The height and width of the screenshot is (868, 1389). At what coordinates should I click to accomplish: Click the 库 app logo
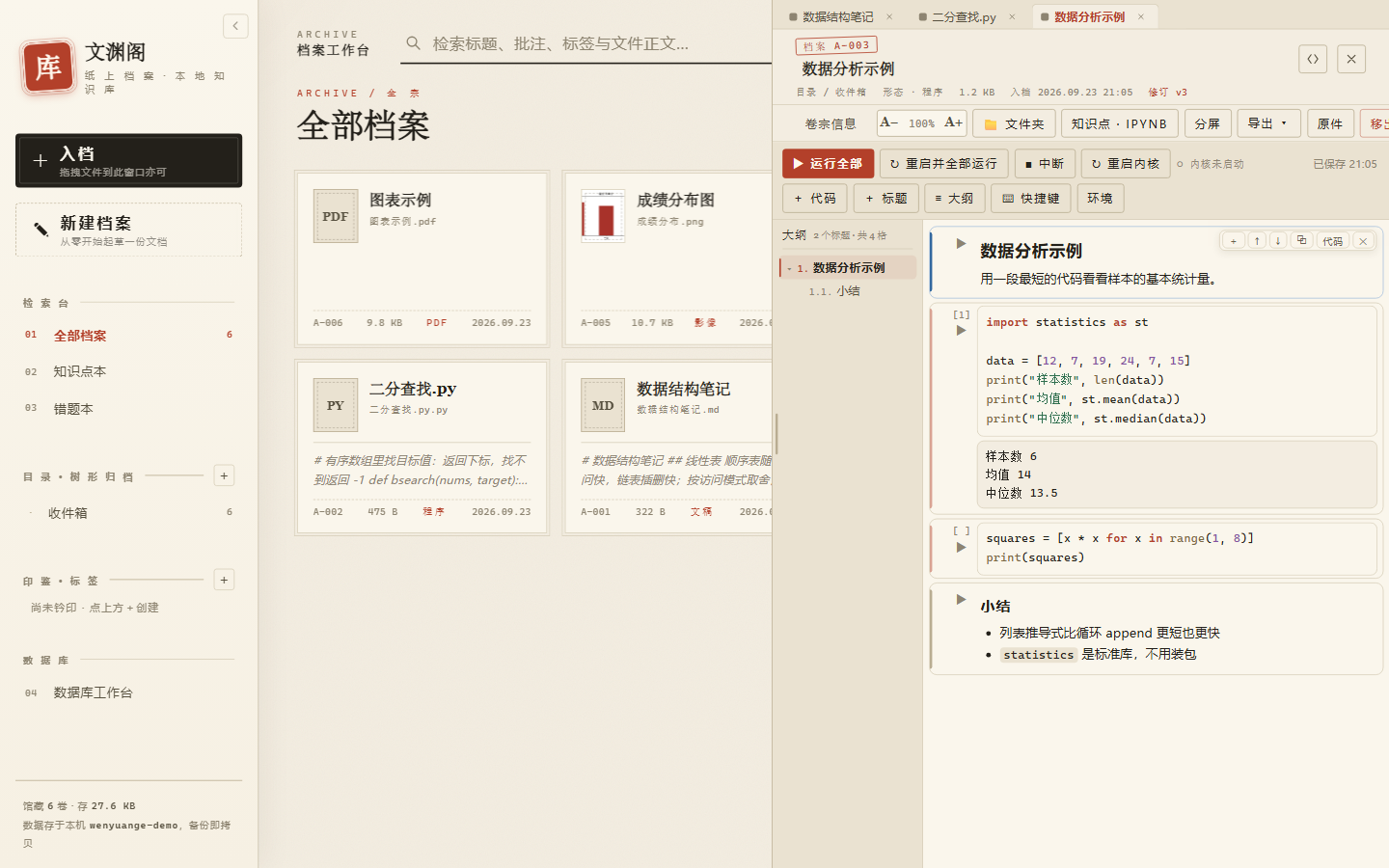pos(47,68)
